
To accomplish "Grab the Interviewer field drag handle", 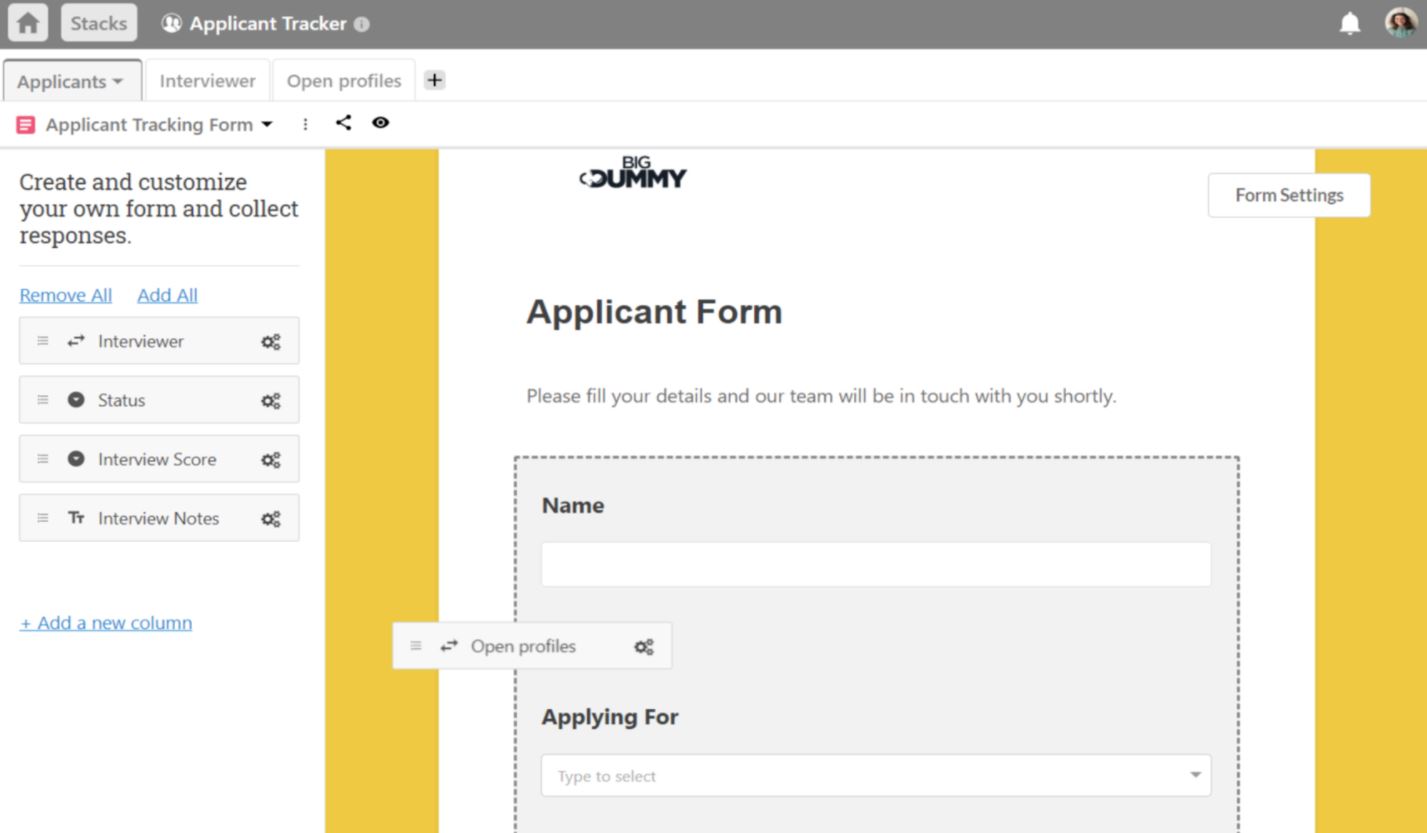I will coord(43,341).
